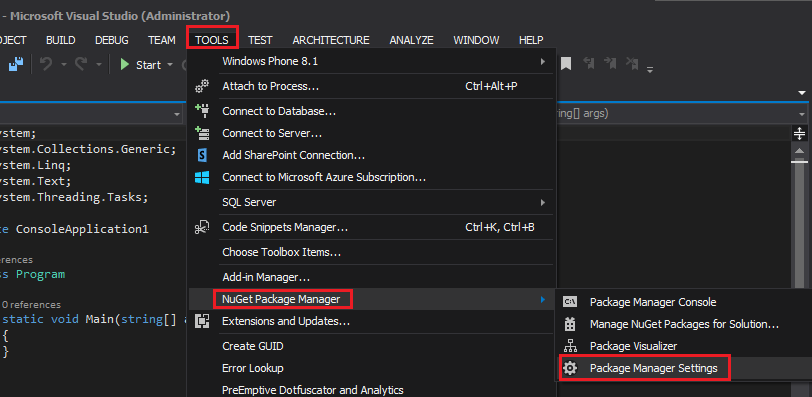
Task: Click the plug icon for Connect to Database
Action: [x=202, y=111]
